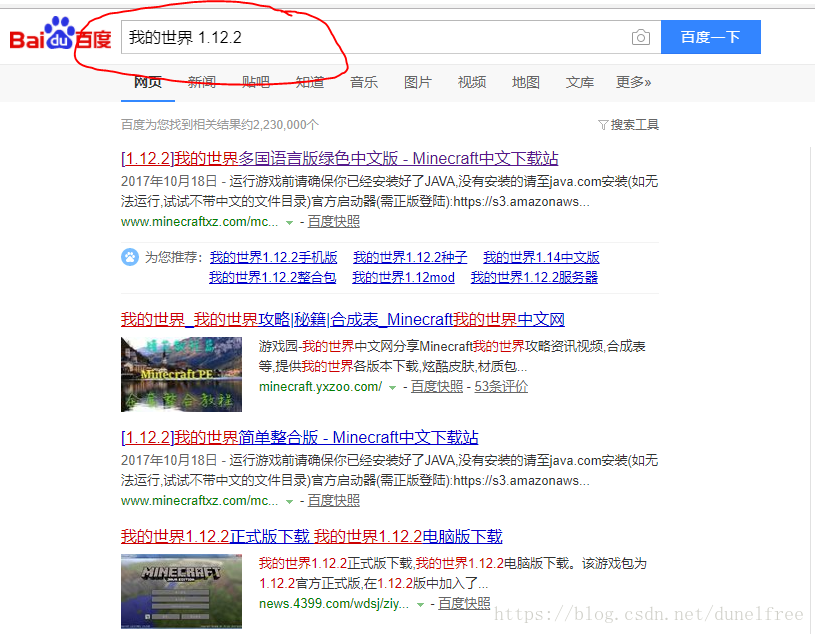Viewport: 815px width, 634px height.
Task: Click search box containing 我的世界 1.12.2
Action: click(391, 37)
